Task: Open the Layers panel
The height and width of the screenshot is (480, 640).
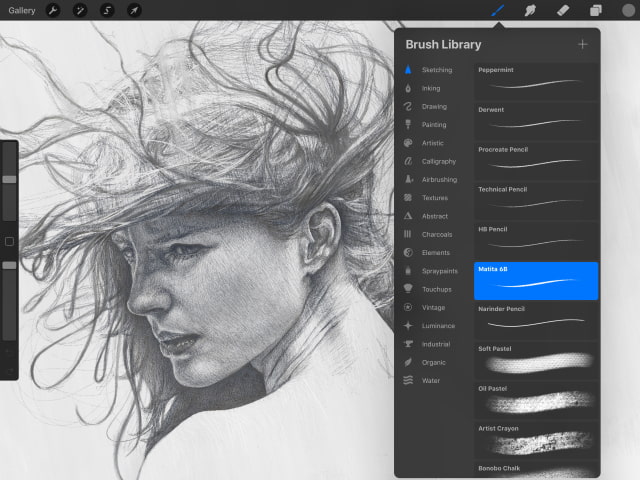Action: (x=595, y=11)
